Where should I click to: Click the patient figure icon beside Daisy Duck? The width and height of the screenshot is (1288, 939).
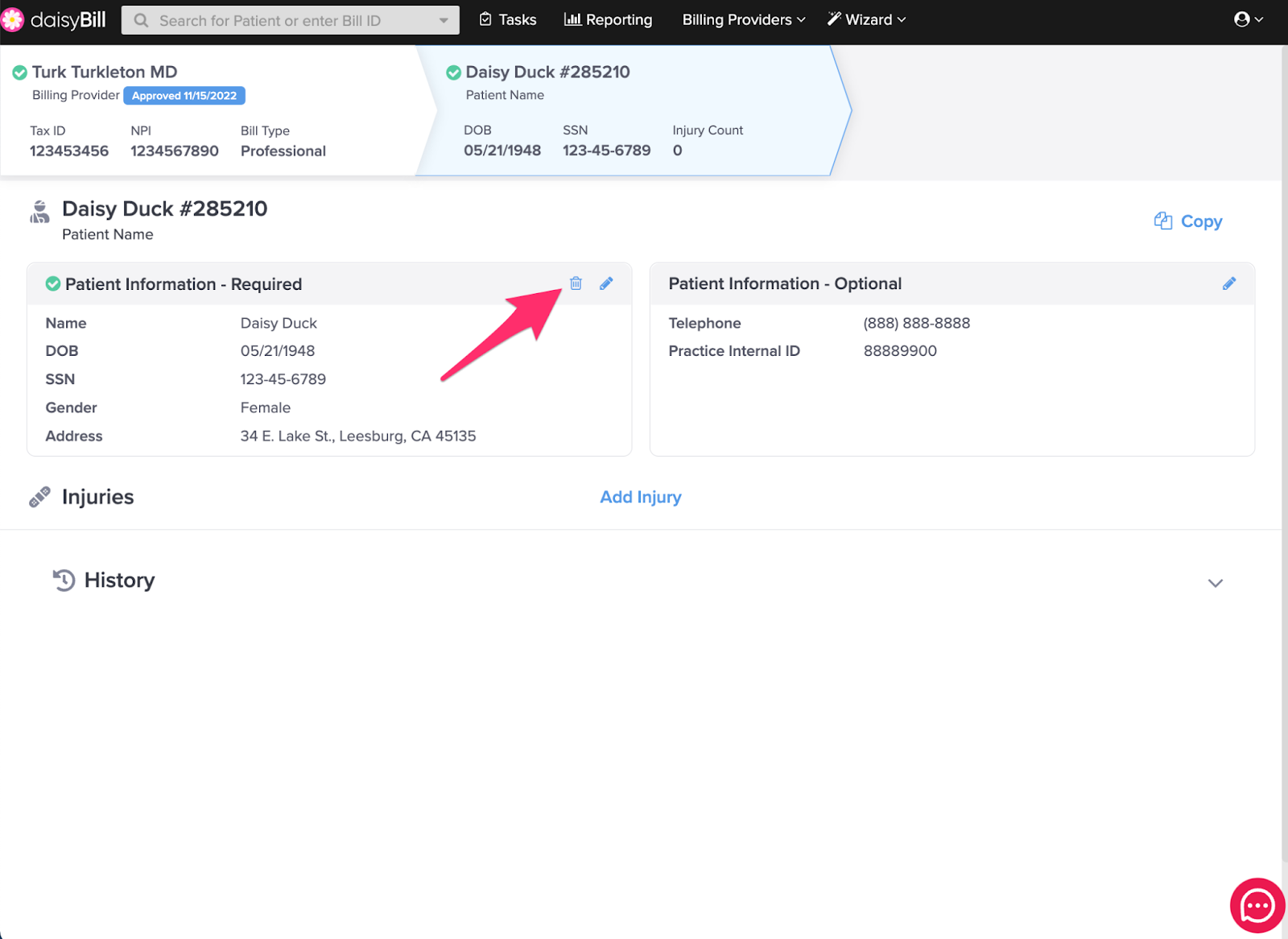click(39, 213)
